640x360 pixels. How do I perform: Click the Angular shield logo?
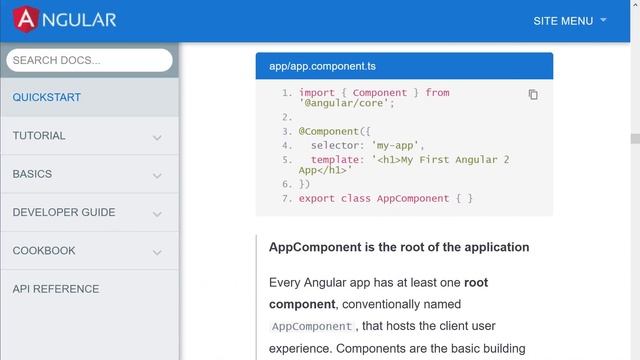pos(26,20)
